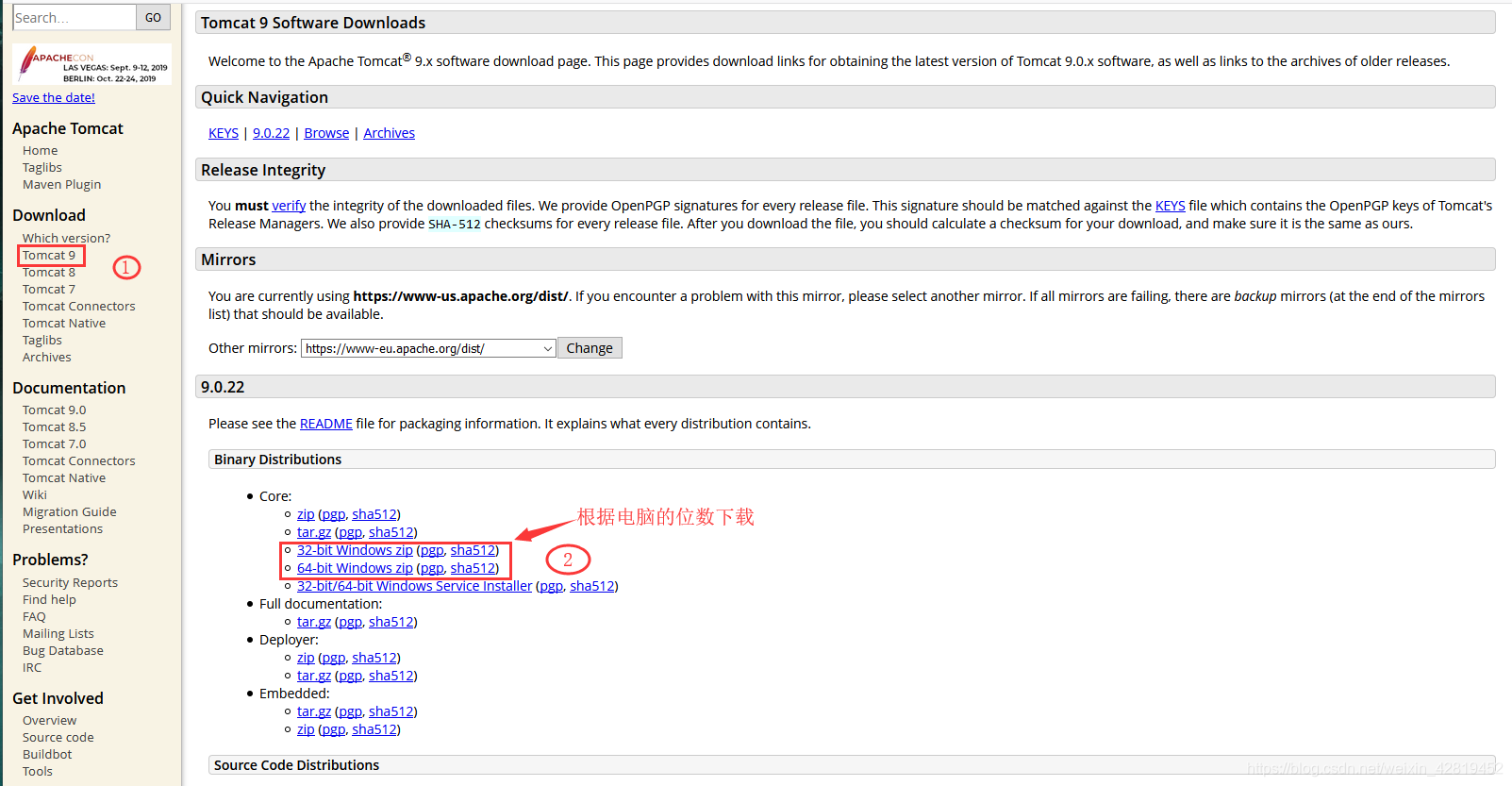
Task: Open Security Reports under Problems
Action: click(x=71, y=583)
